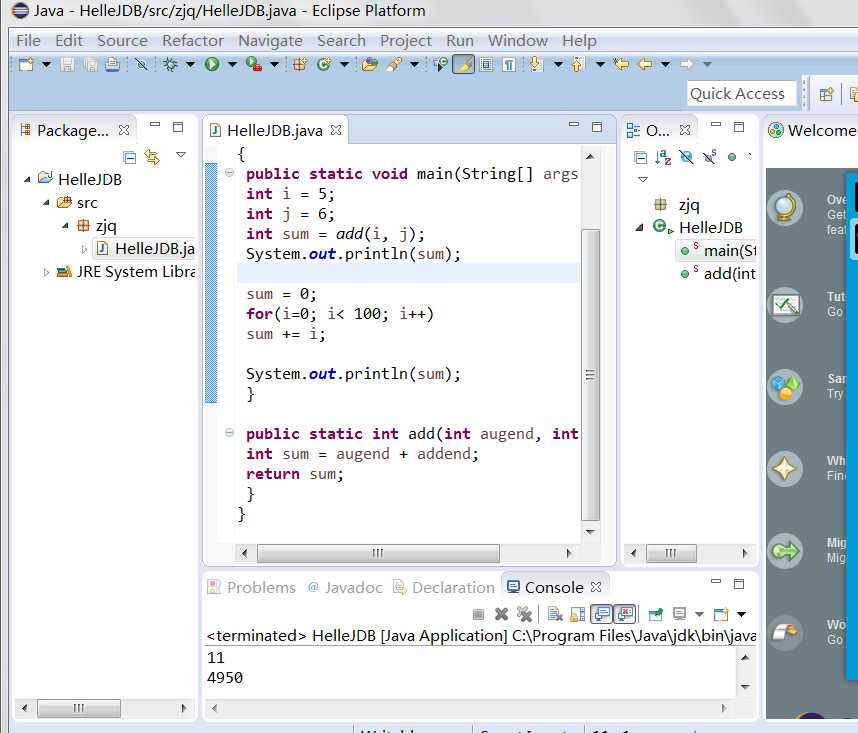Click the Welcome Tutorials checkmark icon
This screenshot has width=858, height=733.
click(785, 305)
